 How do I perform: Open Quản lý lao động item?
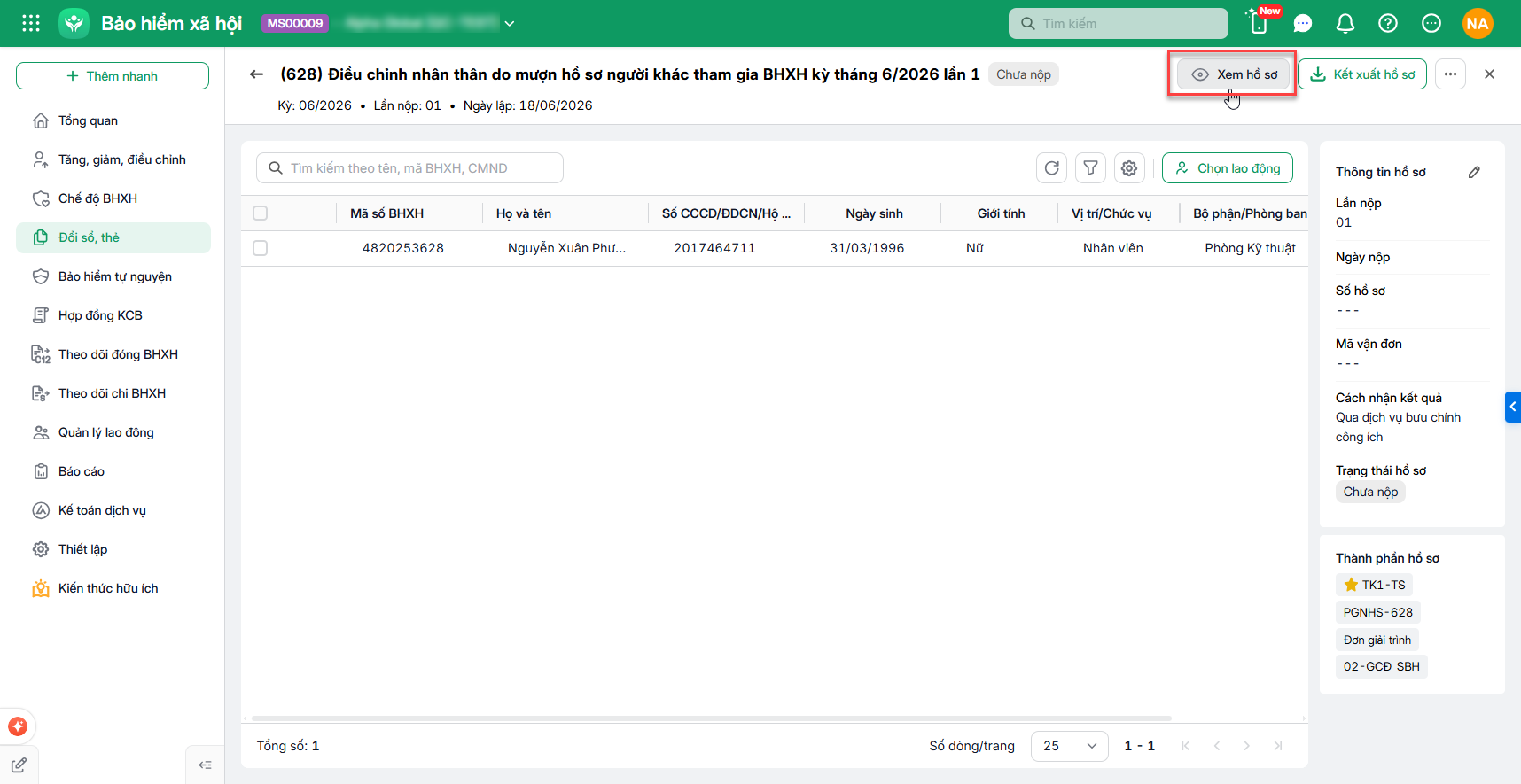point(113,432)
